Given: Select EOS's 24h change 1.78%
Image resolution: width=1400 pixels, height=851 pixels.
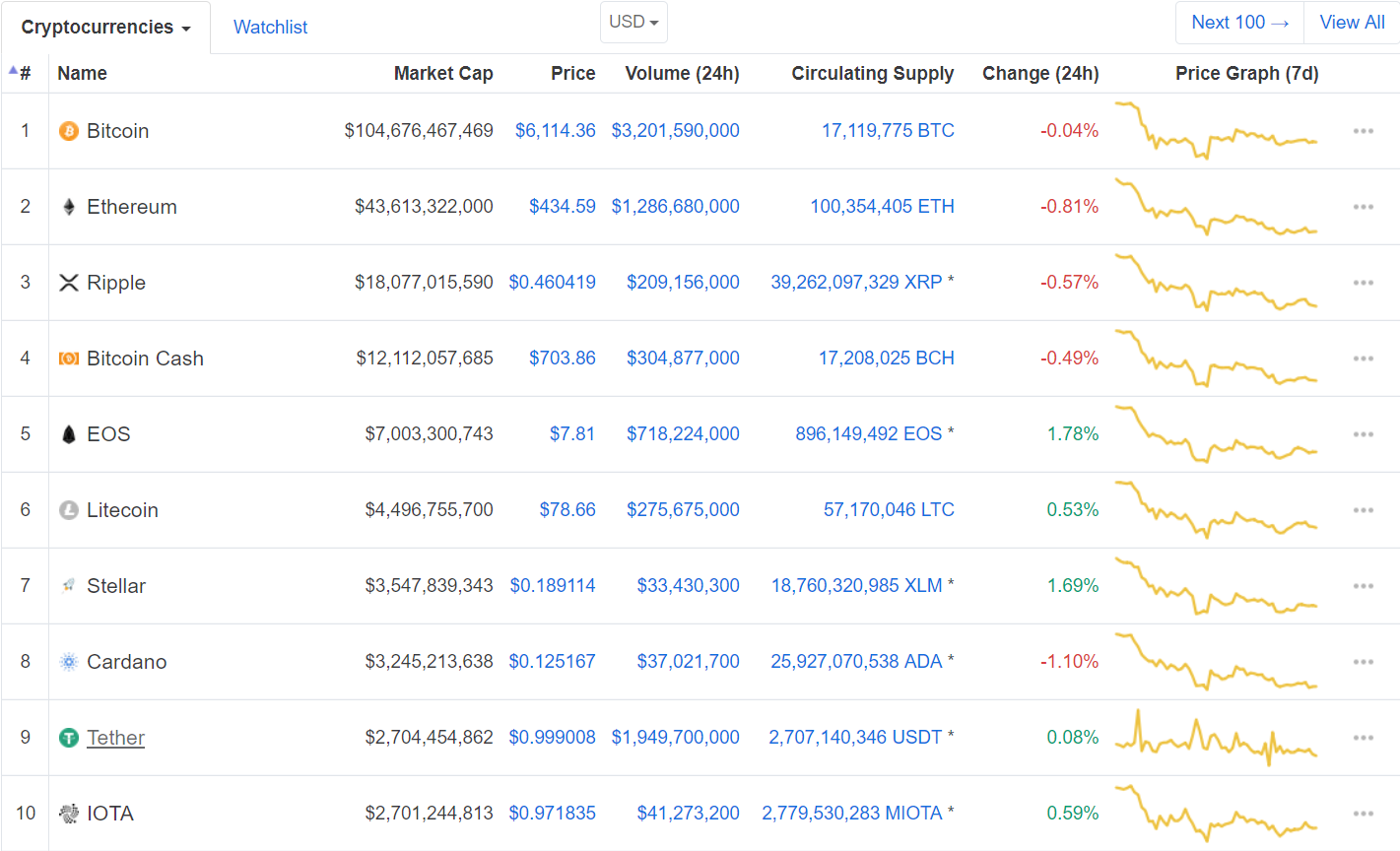Looking at the screenshot, I should coord(1073,434).
